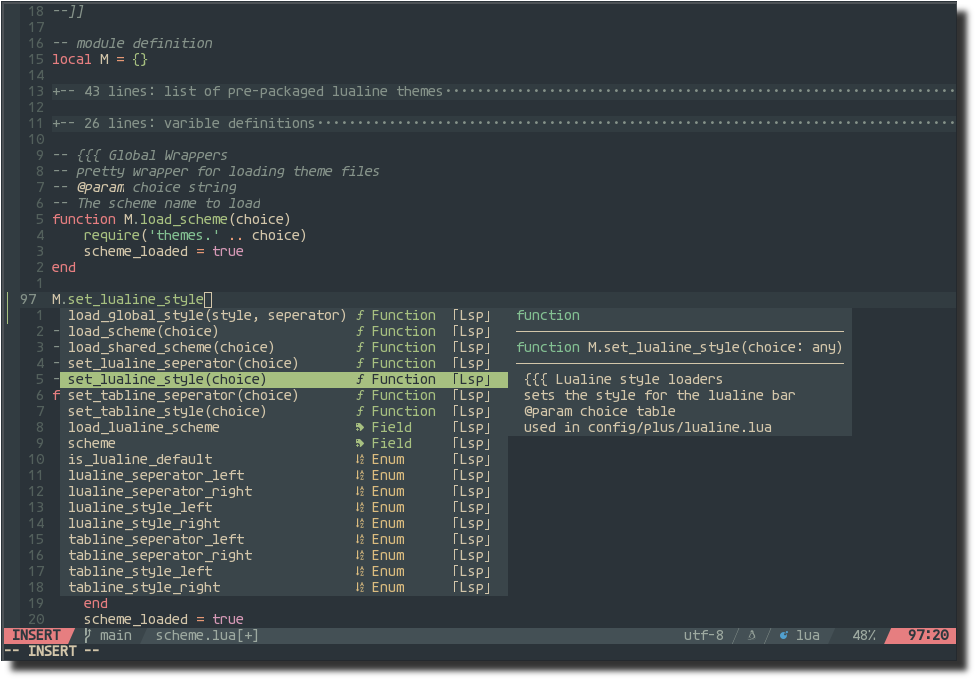Image resolution: width=976 pixels, height=680 pixels.
Task: Choose load_scheme(choice) from completion list
Action: pos(143,331)
